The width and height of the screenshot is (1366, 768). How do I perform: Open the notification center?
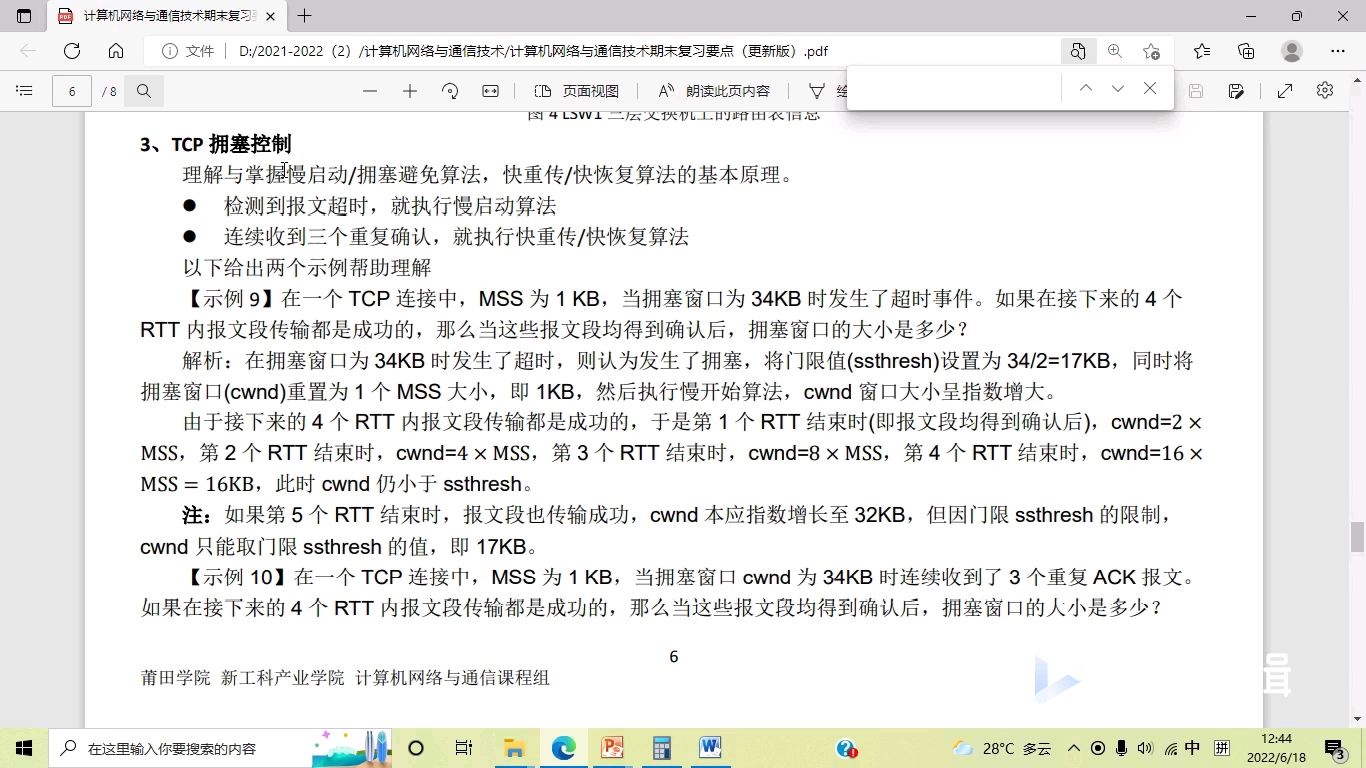[1334, 748]
